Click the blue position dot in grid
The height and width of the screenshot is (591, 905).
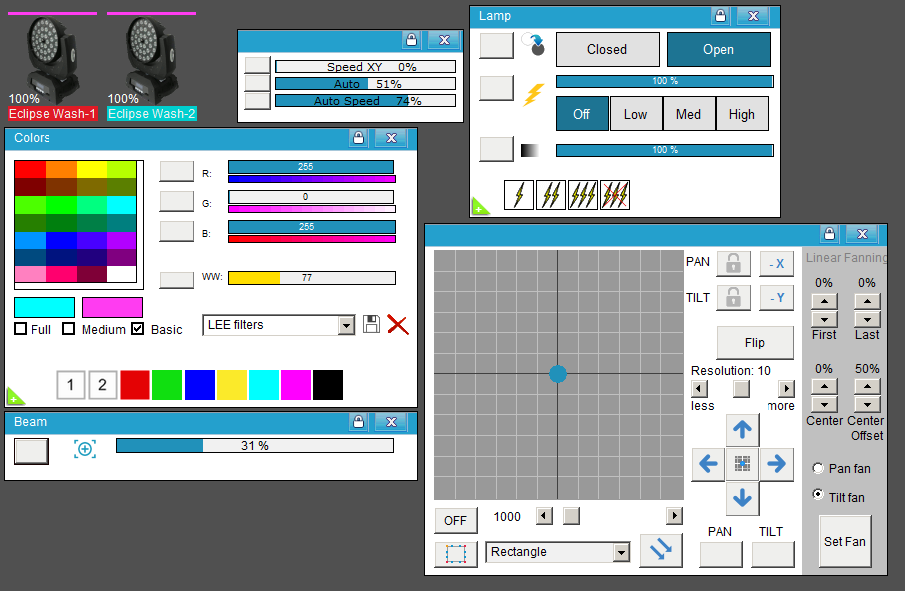point(558,374)
